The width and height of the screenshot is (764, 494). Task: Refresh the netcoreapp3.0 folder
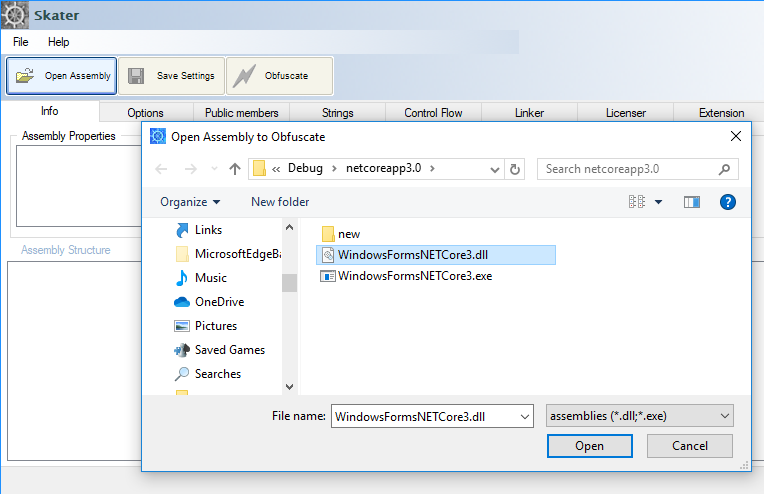pos(515,170)
